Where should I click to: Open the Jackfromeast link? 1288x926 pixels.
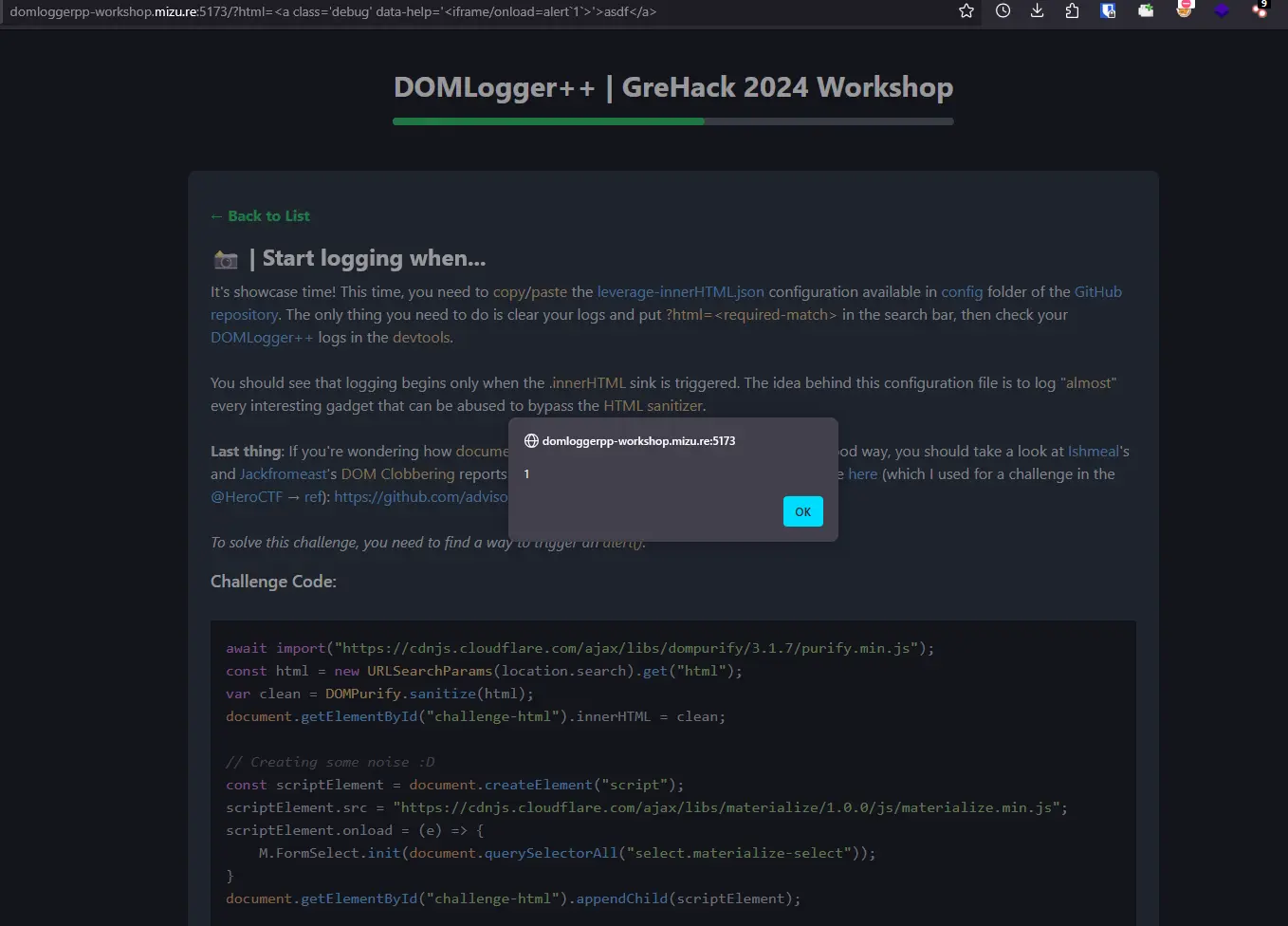(284, 474)
